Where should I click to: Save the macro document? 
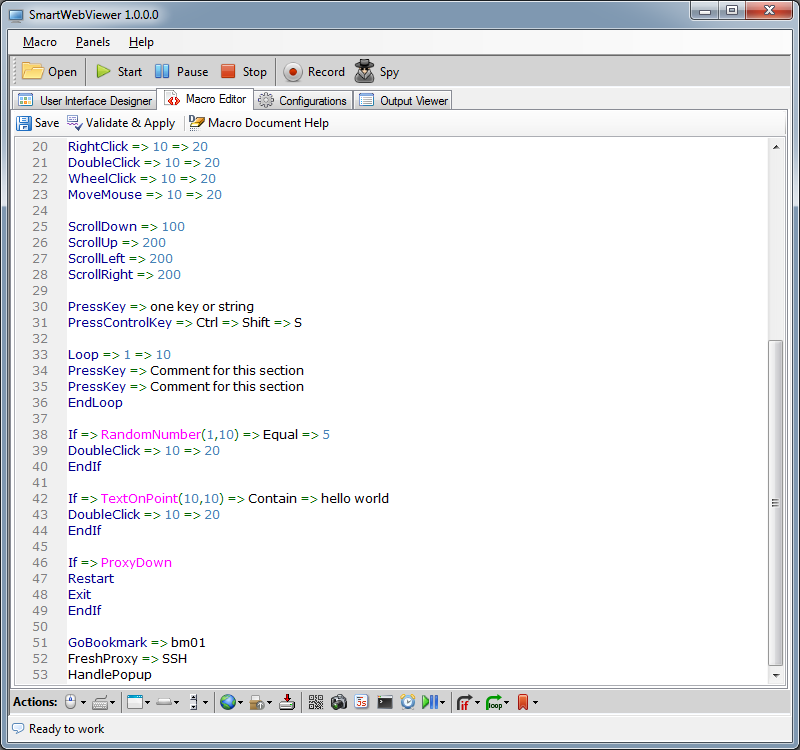point(38,123)
